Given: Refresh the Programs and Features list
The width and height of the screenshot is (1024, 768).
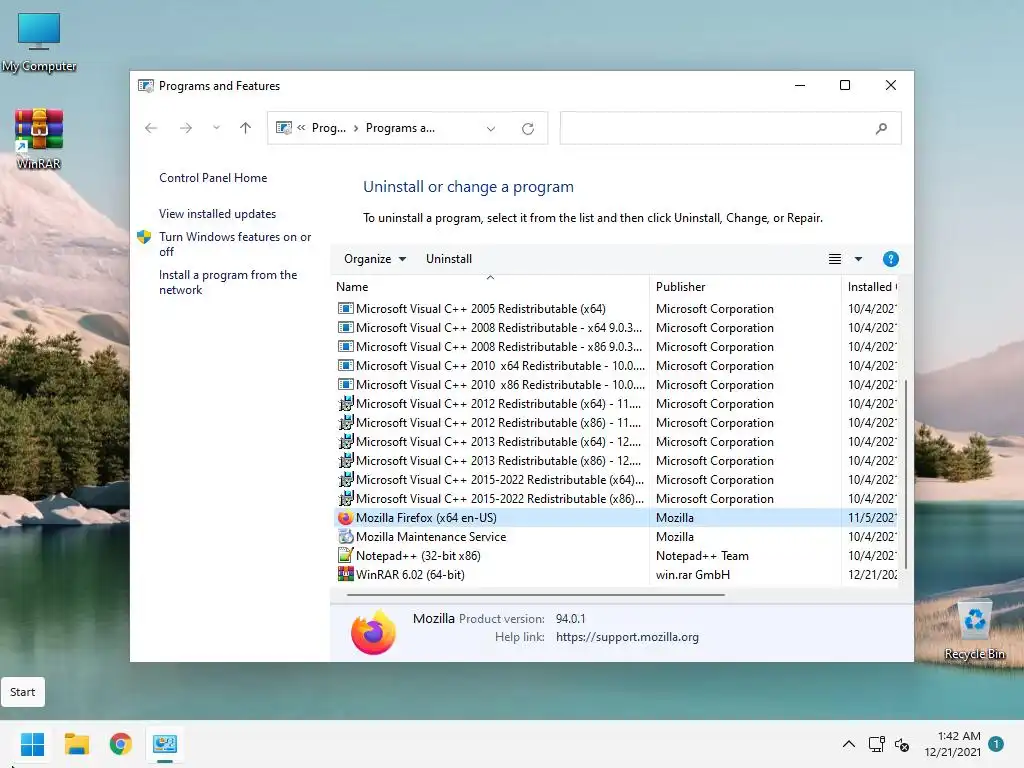Looking at the screenshot, I should point(528,129).
